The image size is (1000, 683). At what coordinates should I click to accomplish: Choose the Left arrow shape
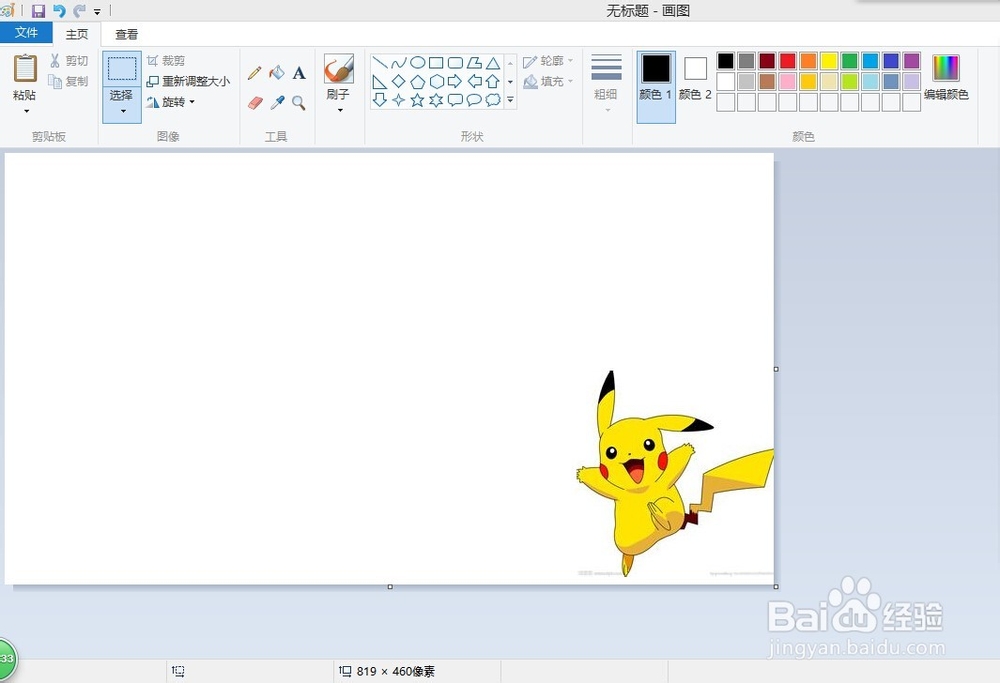pos(474,82)
